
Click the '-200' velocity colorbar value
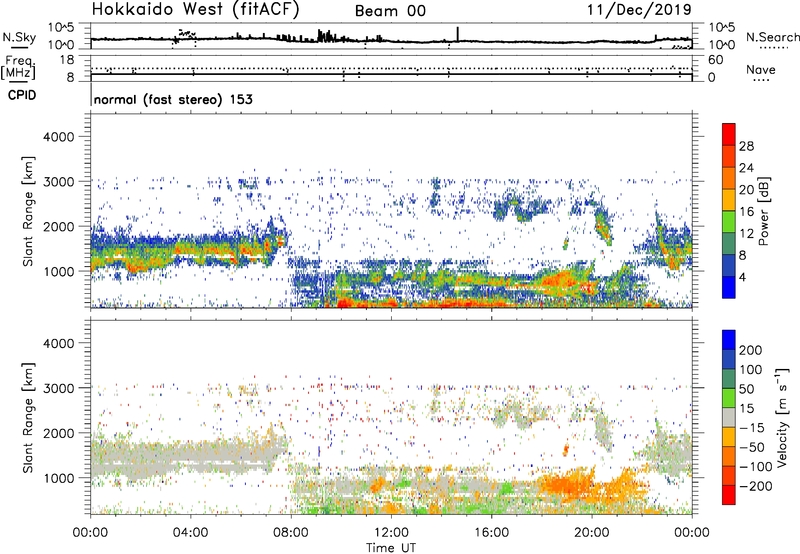[x=756, y=486]
